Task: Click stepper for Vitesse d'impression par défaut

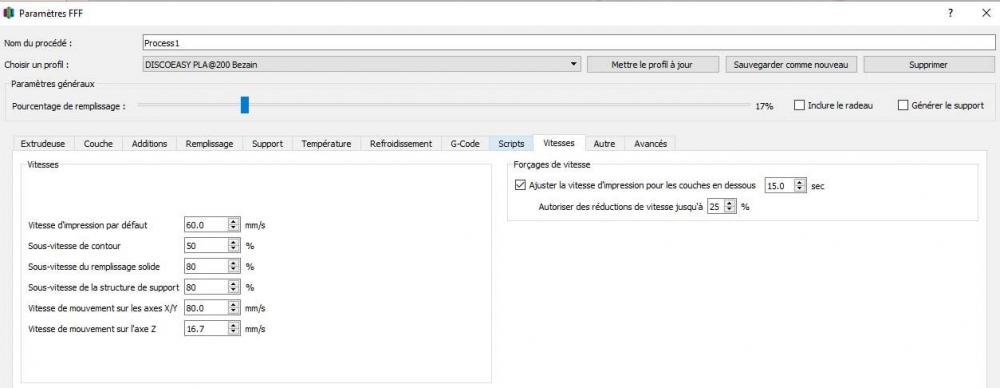Action: (234, 225)
